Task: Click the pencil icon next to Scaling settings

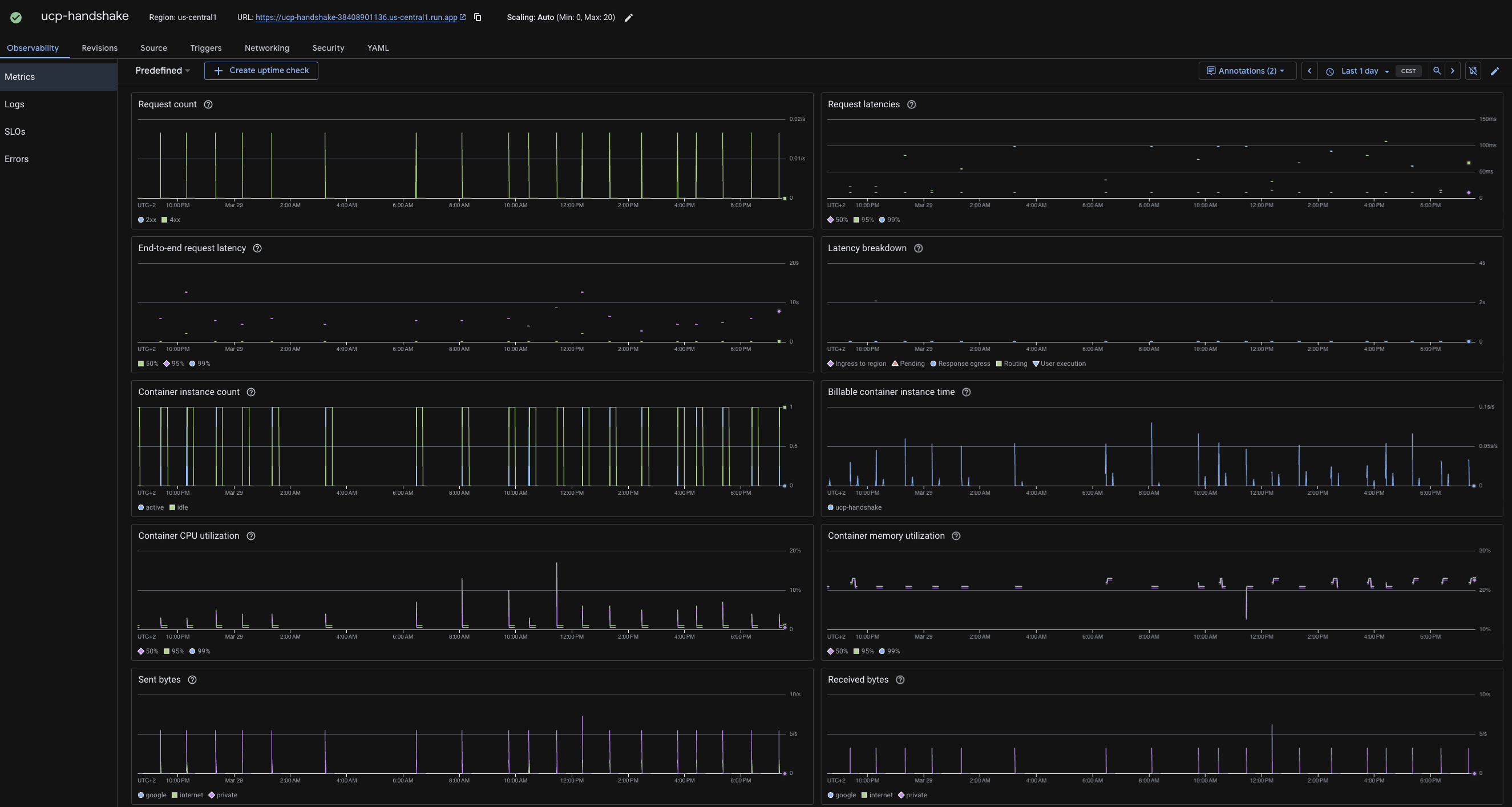Action: pyautogui.click(x=629, y=18)
